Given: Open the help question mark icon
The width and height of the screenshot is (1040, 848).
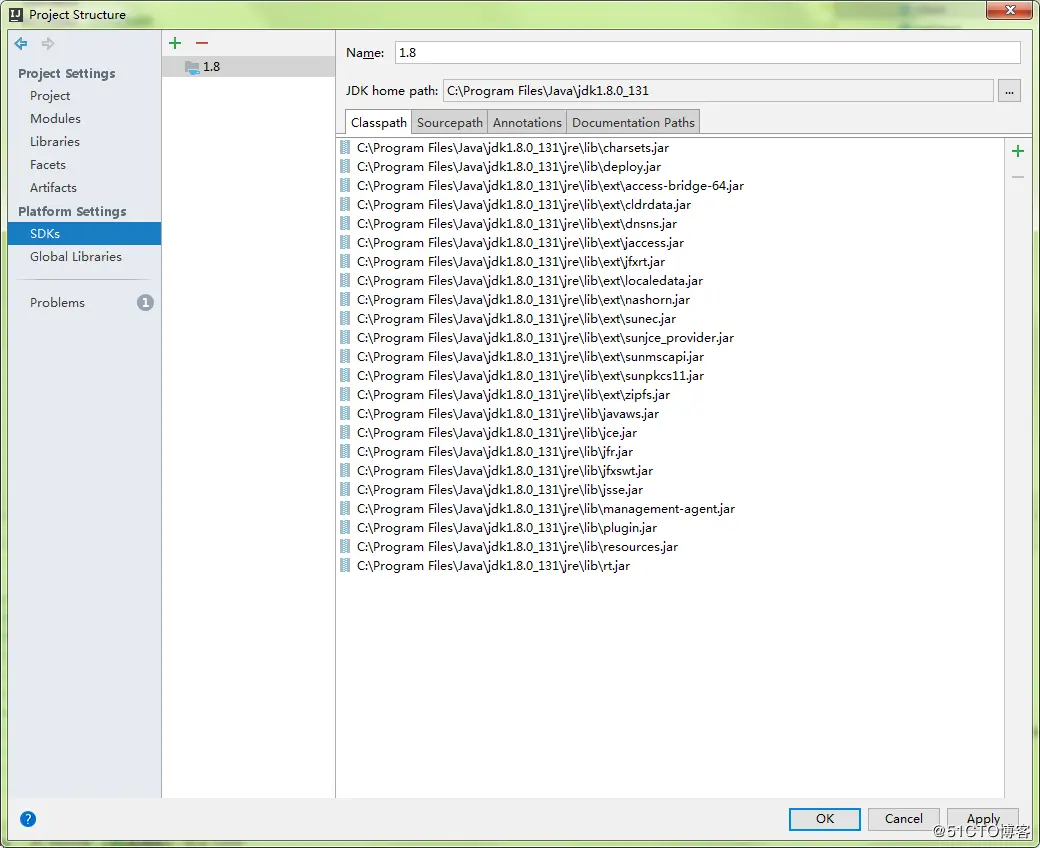Looking at the screenshot, I should click(x=28, y=819).
